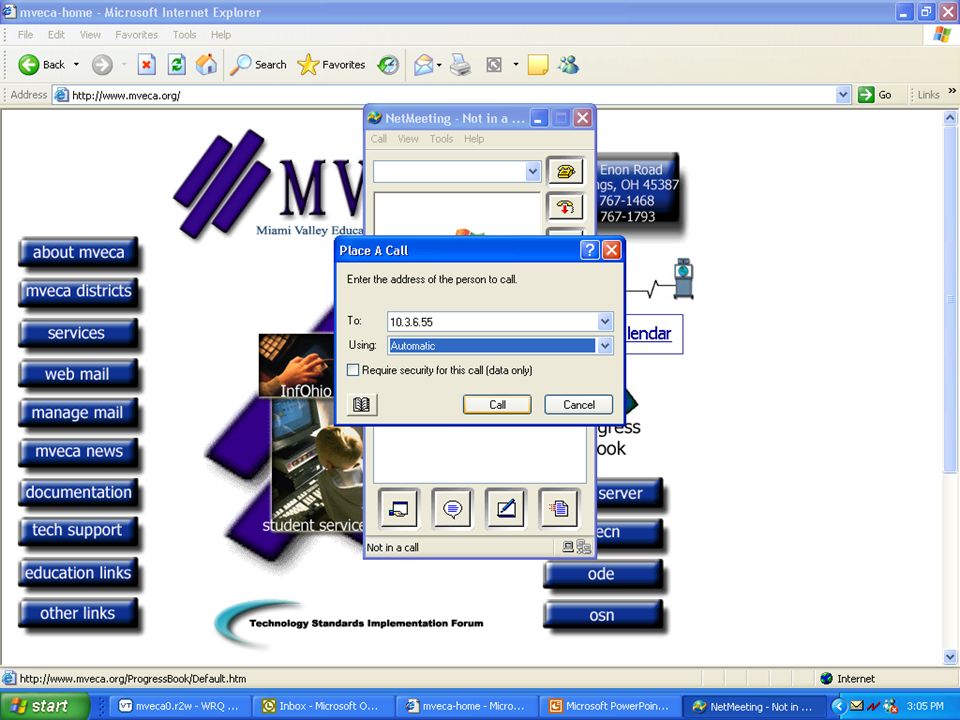Screen dimensions: 960x720
Task: Open the Favorites pane in IE toolbar
Action: pyautogui.click(x=331, y=64)
